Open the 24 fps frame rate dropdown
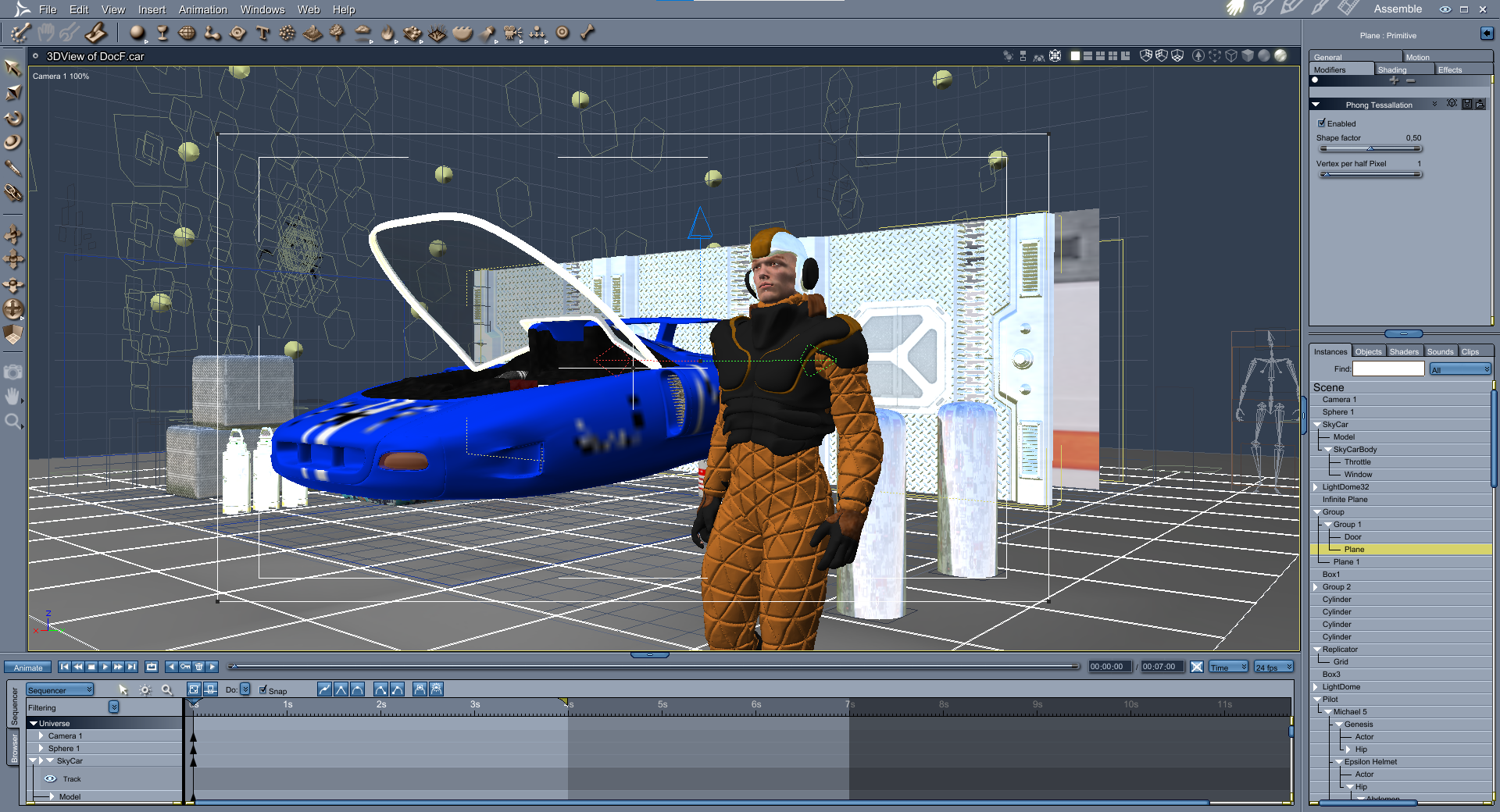Screen dimensions: 1500x812 click(x=1273, y=668)
